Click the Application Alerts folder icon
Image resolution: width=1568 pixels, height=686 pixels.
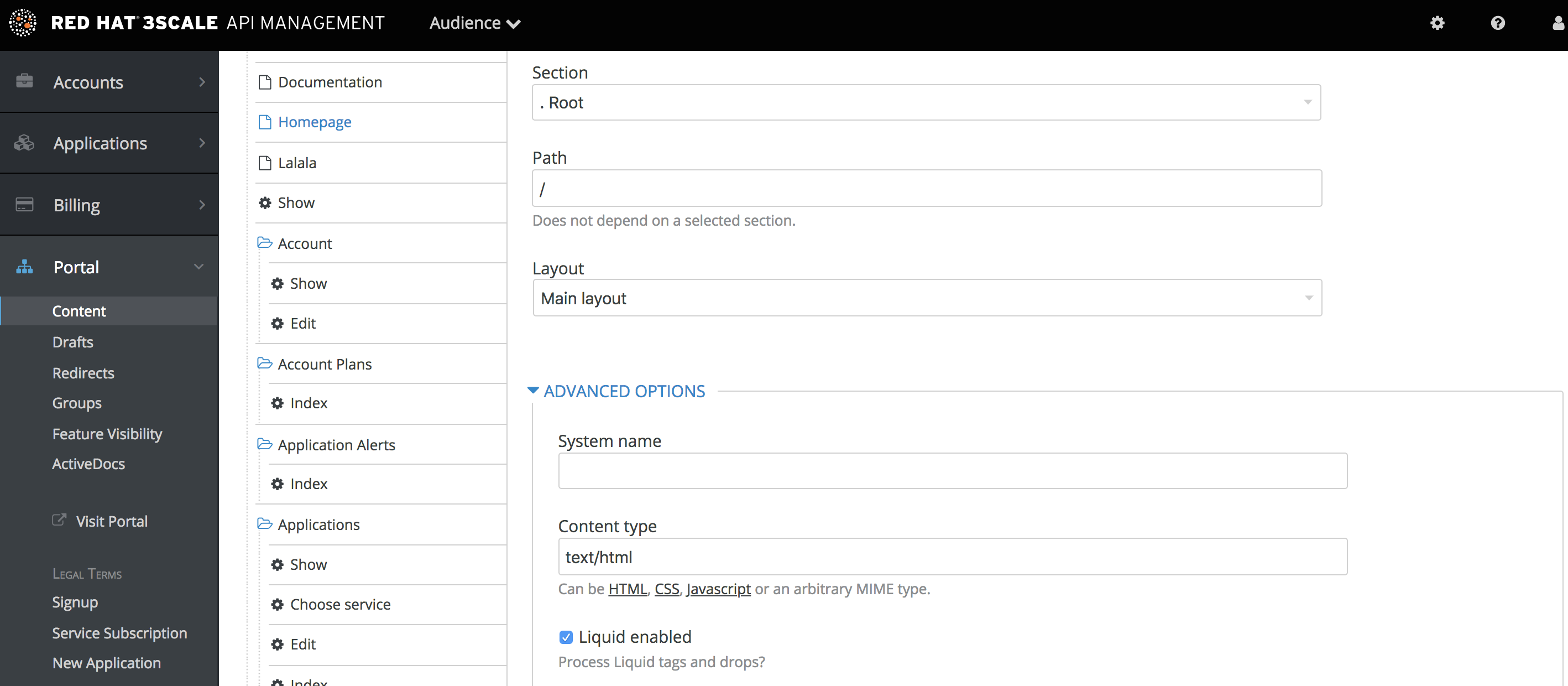[x=264, y=444]
